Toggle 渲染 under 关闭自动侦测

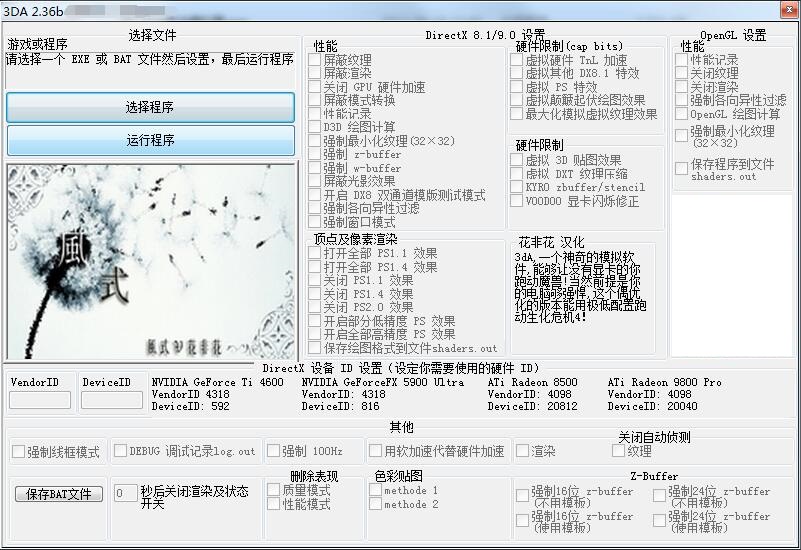tap(522, 450)
